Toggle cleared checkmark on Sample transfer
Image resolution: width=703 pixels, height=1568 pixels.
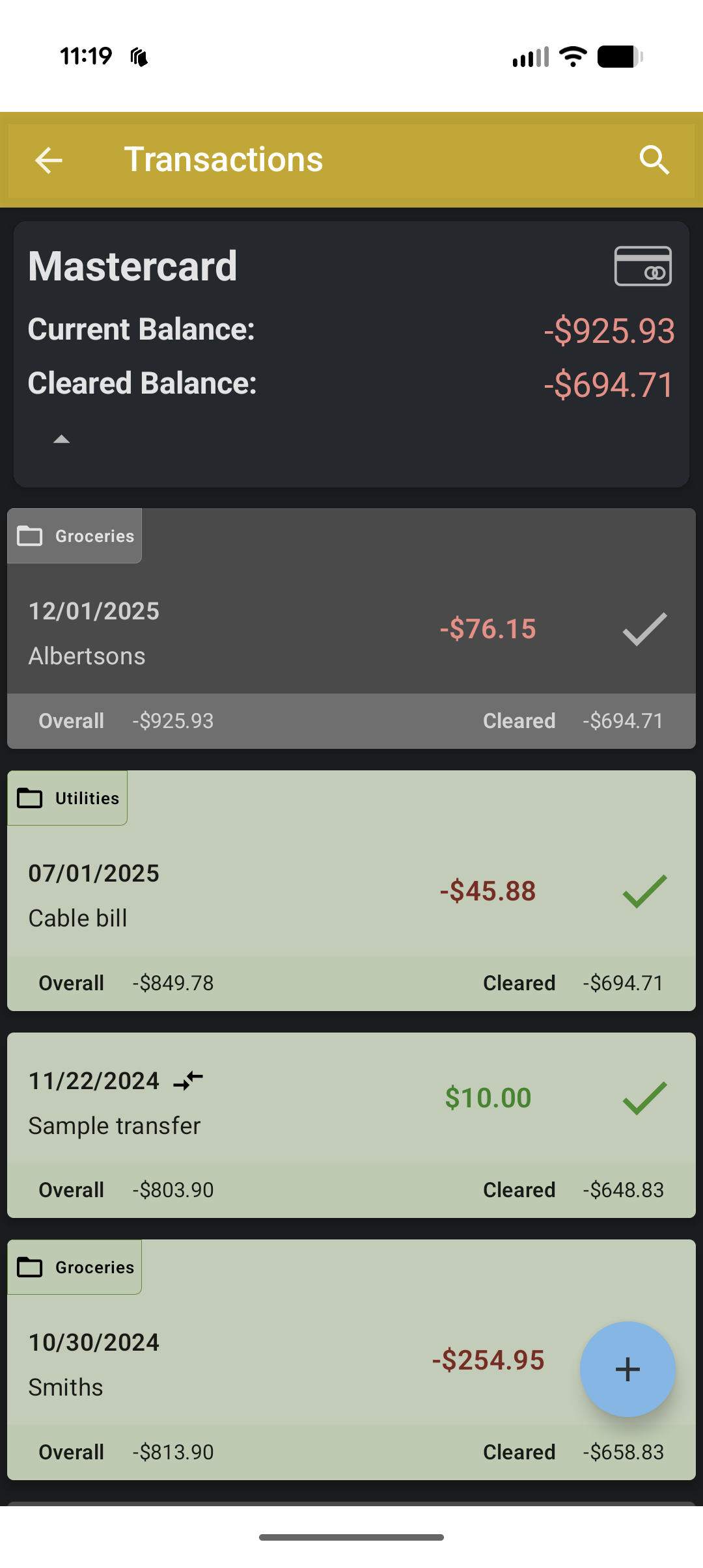[x=644, y=1098]
